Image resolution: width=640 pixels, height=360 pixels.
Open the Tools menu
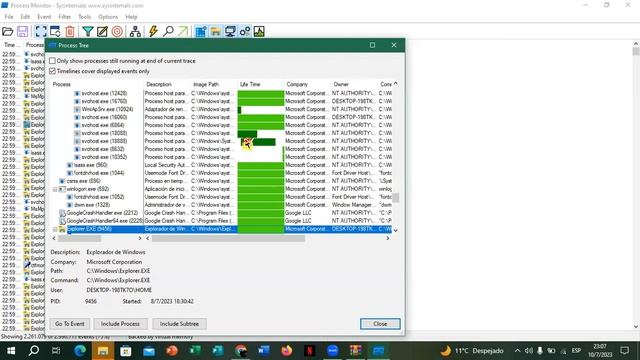84,17
